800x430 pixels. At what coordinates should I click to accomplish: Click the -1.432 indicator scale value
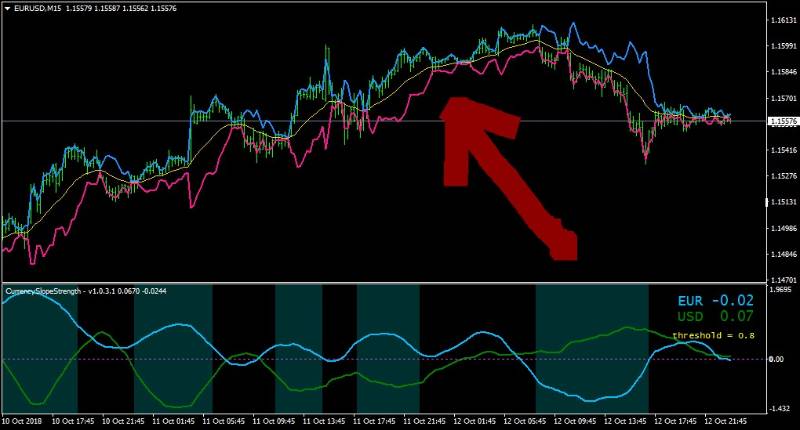(x=780, y=409)
